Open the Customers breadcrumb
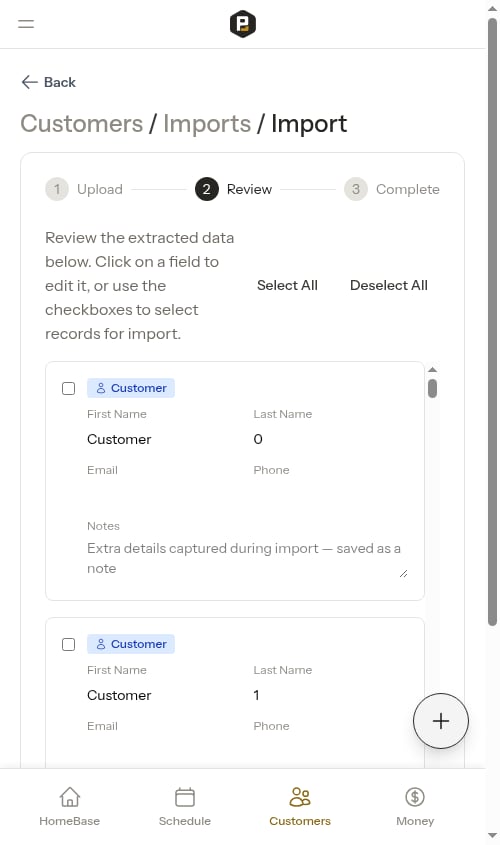Screen dimensions: 500x845 tap(82, 123)
